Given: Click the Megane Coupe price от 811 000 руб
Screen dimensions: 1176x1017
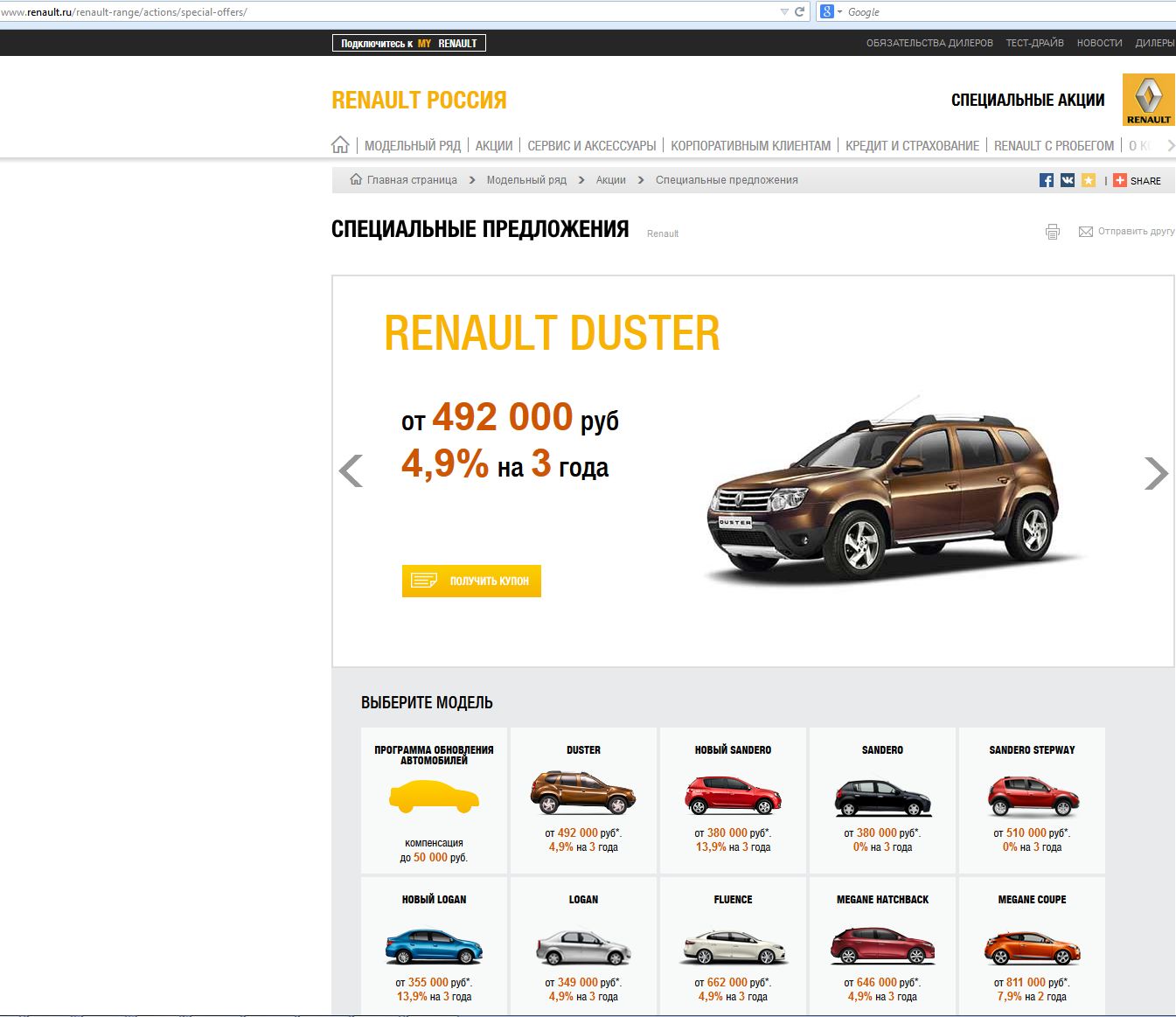Looking at the screenshot, I should [1032, 983].
